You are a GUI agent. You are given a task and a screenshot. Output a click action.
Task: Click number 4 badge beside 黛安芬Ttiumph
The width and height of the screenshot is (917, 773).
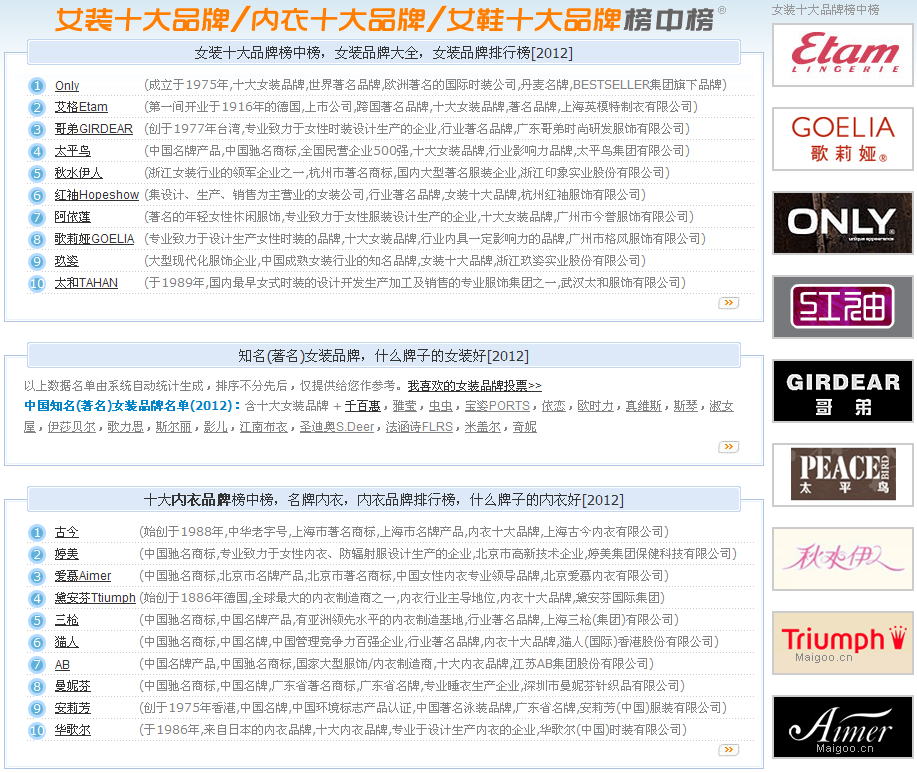pyautogui.click(x=37, y=599)
